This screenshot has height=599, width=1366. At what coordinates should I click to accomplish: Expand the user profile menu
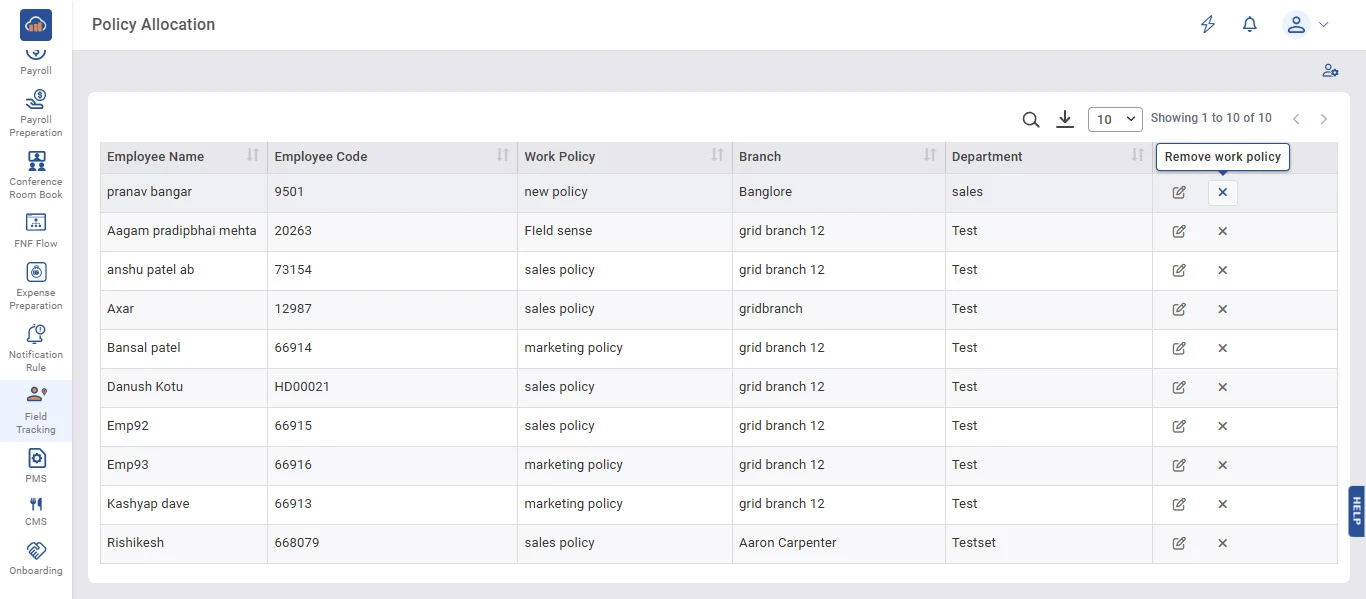1307,25
